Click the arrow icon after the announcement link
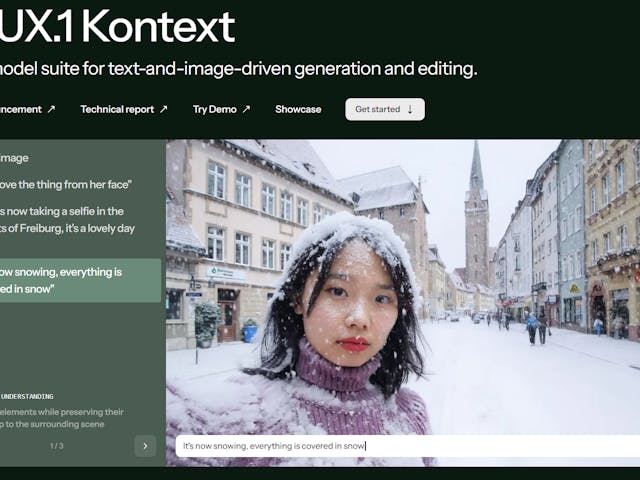Viewport: 640px width, 480px height. click(51, 109)
